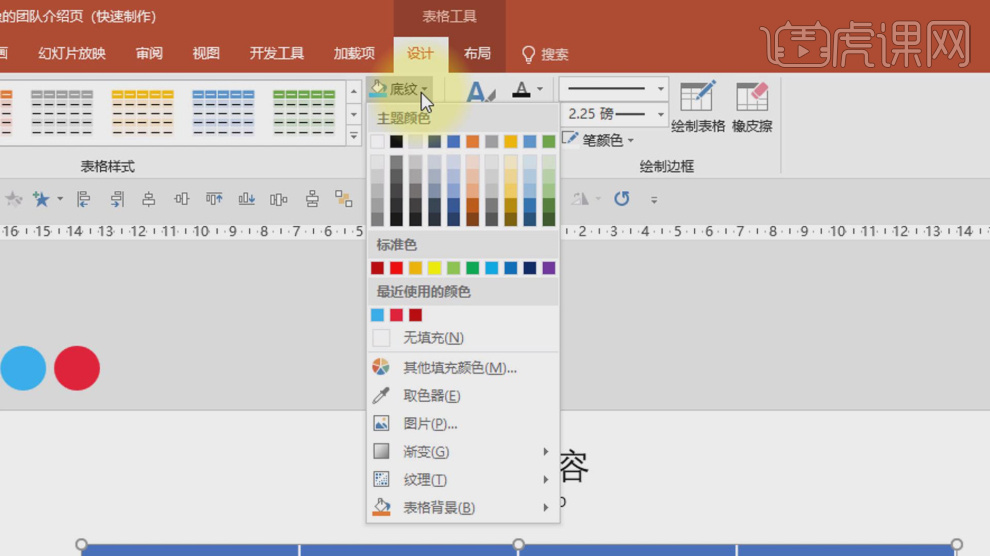This screenshot has width=990, height=556.
Task: Click the align bottom icon
Action: click(x=247, y=199)
